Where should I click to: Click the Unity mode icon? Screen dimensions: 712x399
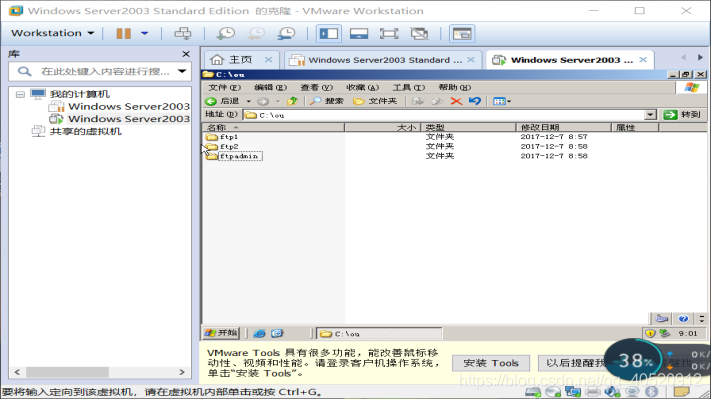tap(419, 34)
